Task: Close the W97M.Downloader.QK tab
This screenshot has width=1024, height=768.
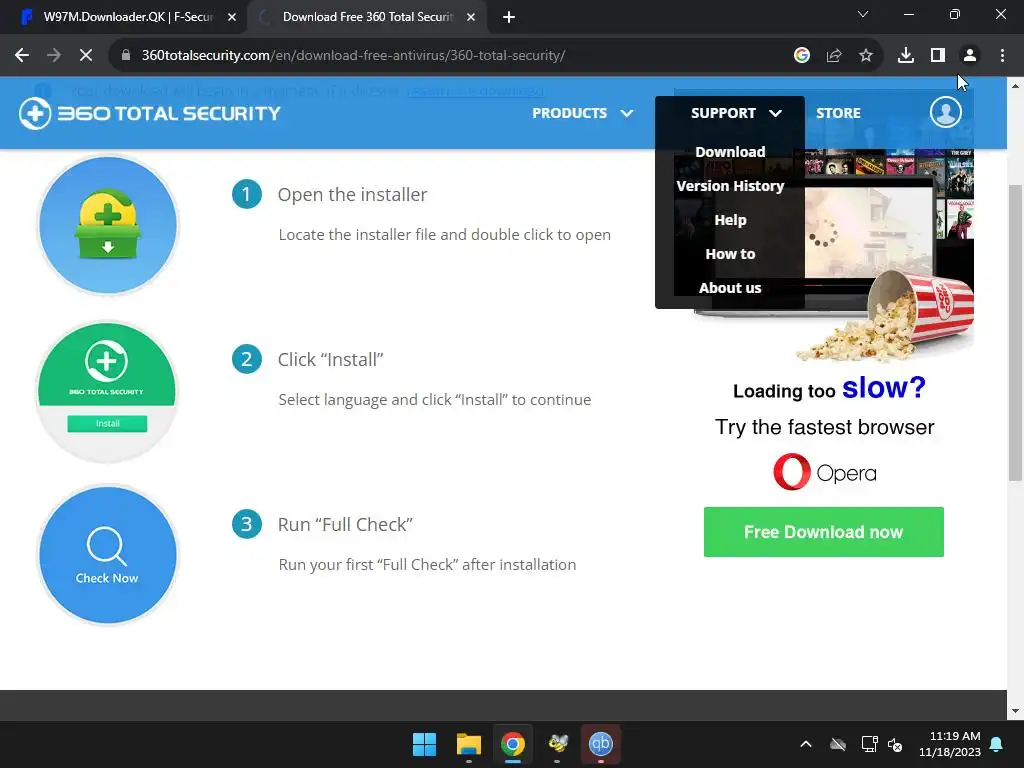Action: 232,17
